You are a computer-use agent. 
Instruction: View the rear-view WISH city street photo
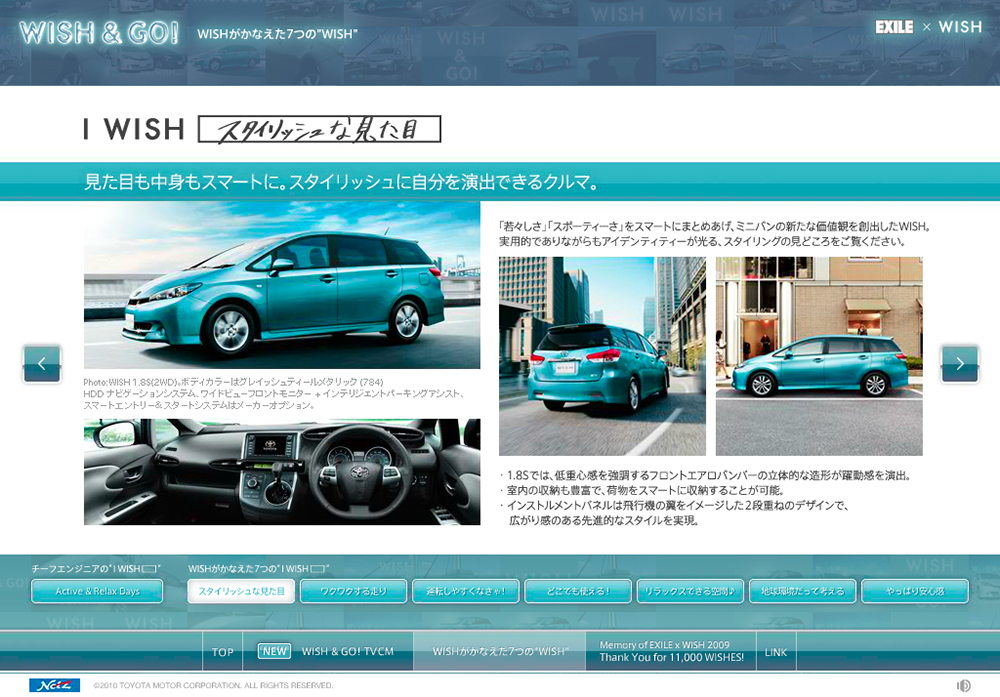tap(602, 356)
